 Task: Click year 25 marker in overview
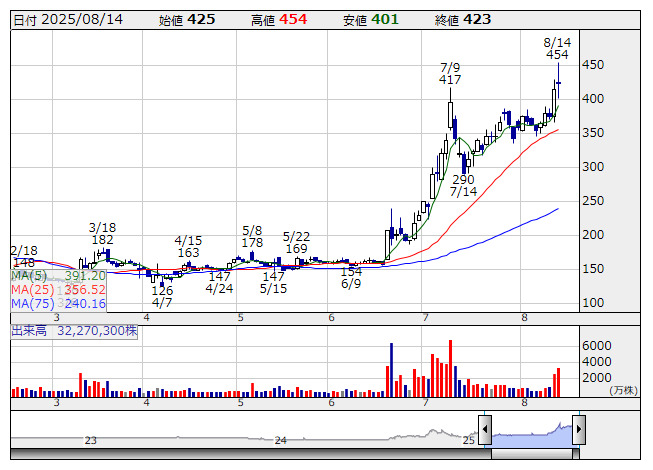(x=469, y=440)
